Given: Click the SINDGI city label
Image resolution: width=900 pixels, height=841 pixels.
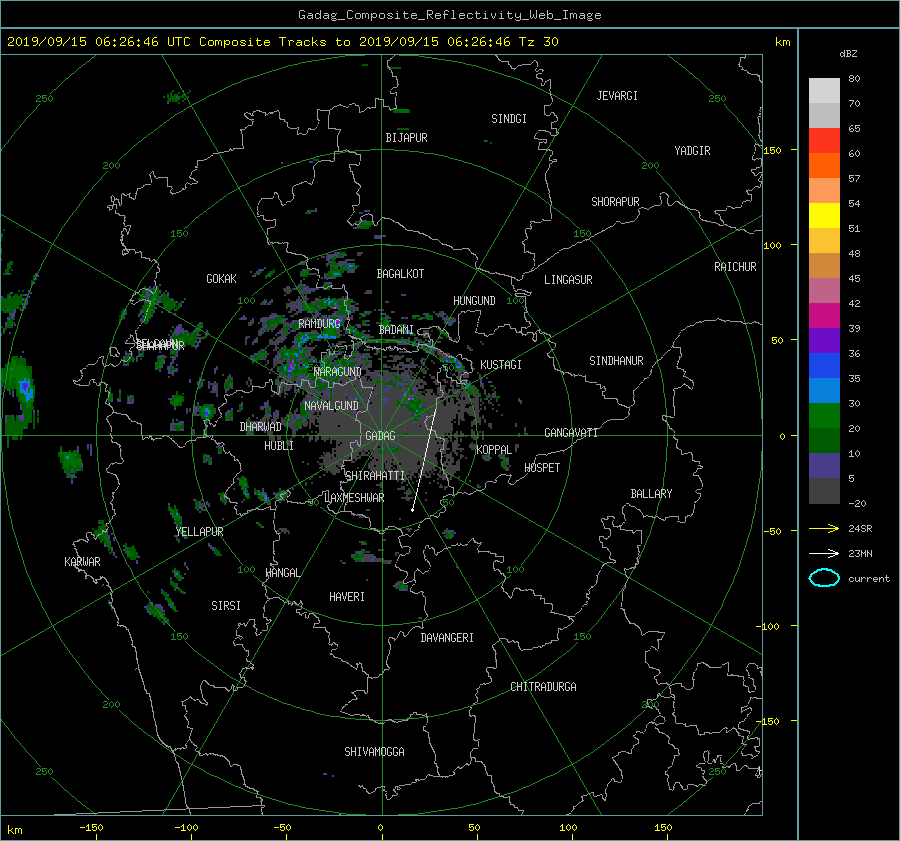Looking at the screenshot, I should click(x=509, y=119).
